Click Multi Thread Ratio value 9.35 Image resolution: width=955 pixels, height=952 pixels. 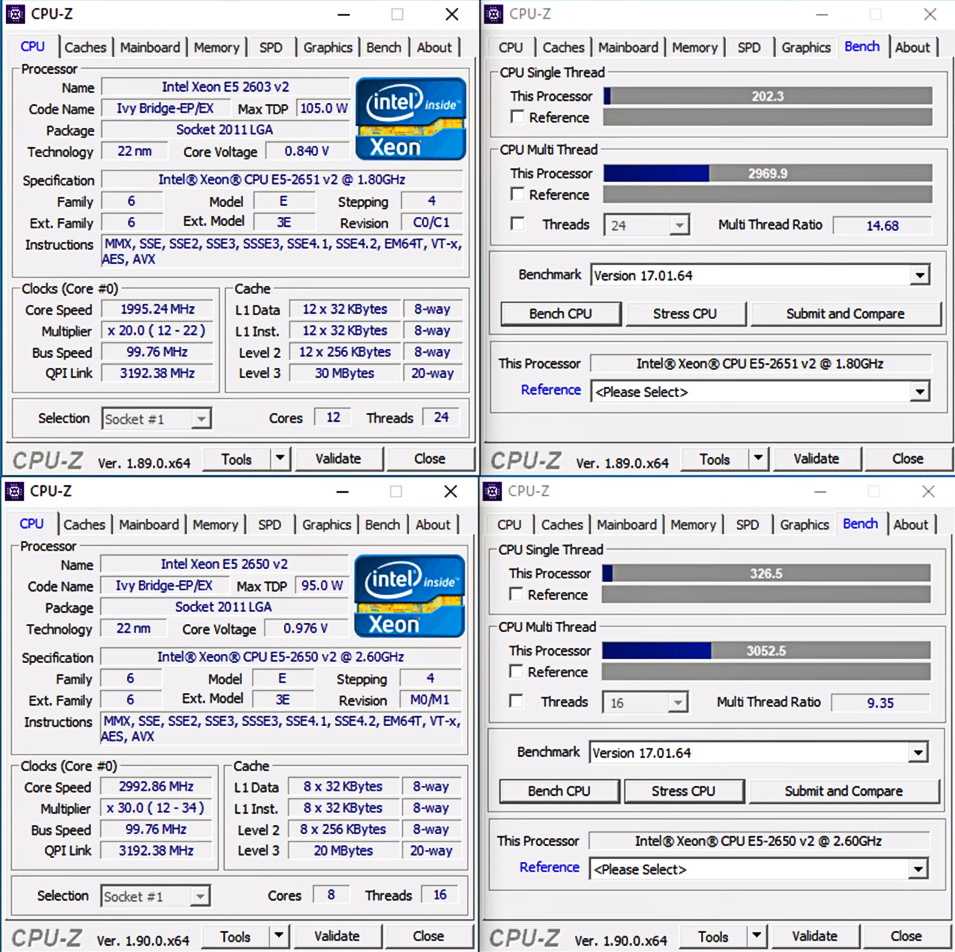(881, 703)
